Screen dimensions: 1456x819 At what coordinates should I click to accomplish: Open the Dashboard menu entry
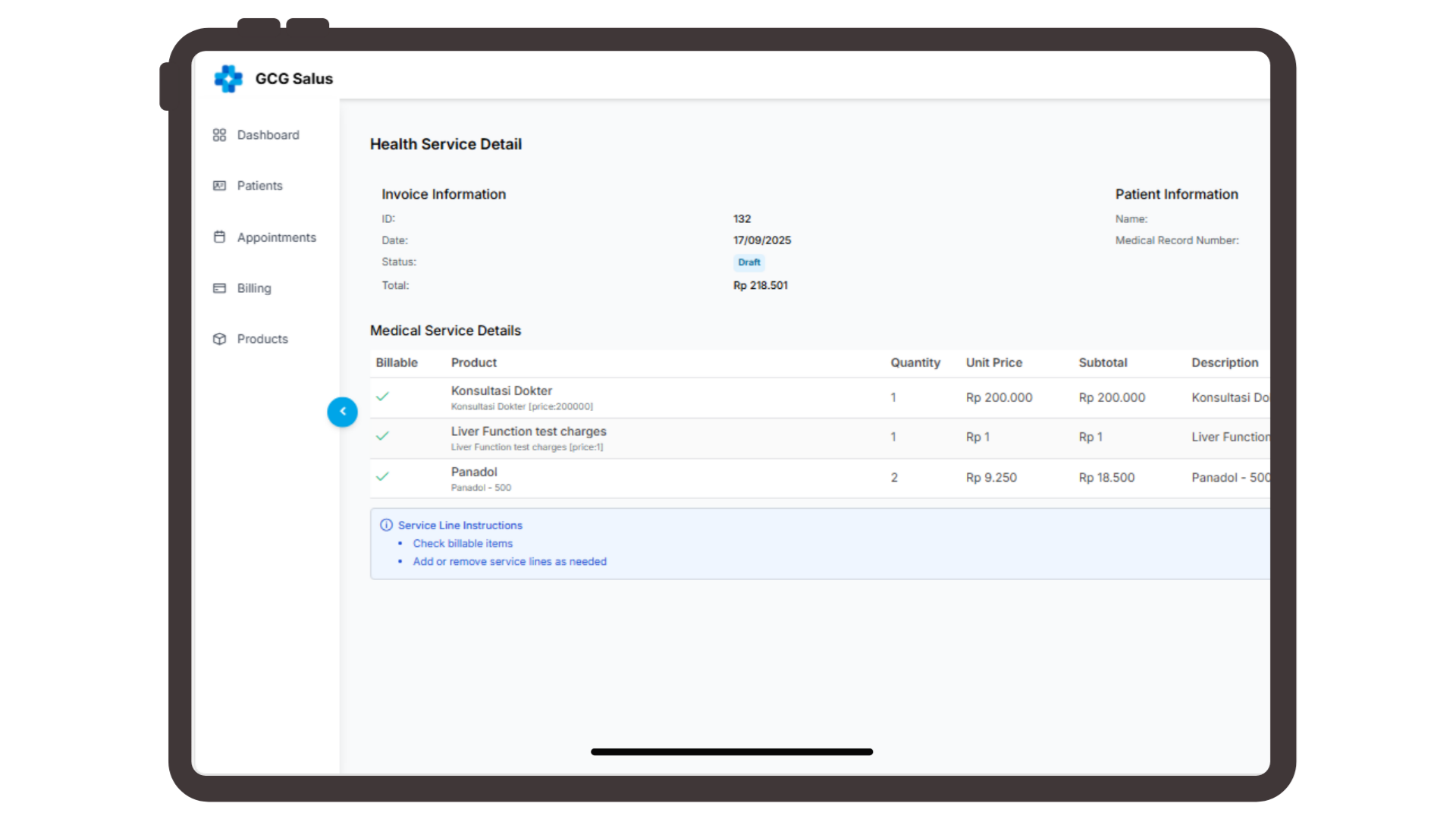point(267,134)
